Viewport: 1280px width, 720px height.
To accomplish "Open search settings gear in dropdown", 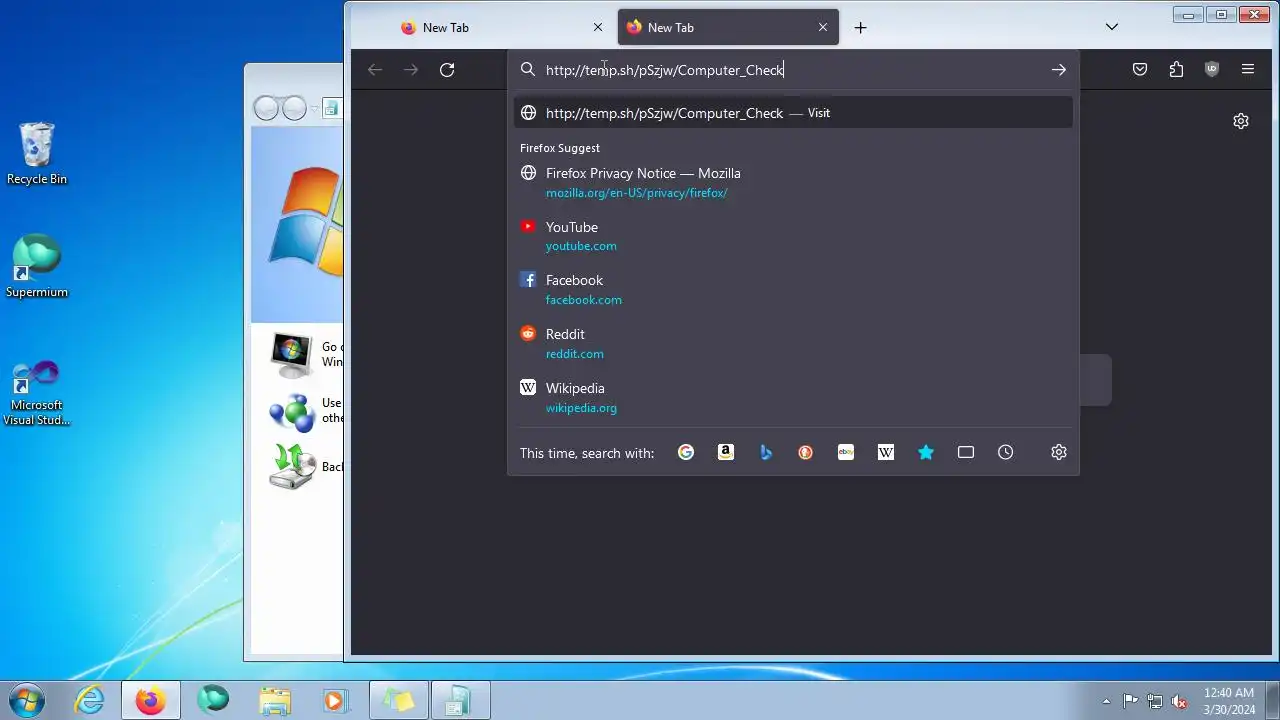I will tap(1059, 453).
